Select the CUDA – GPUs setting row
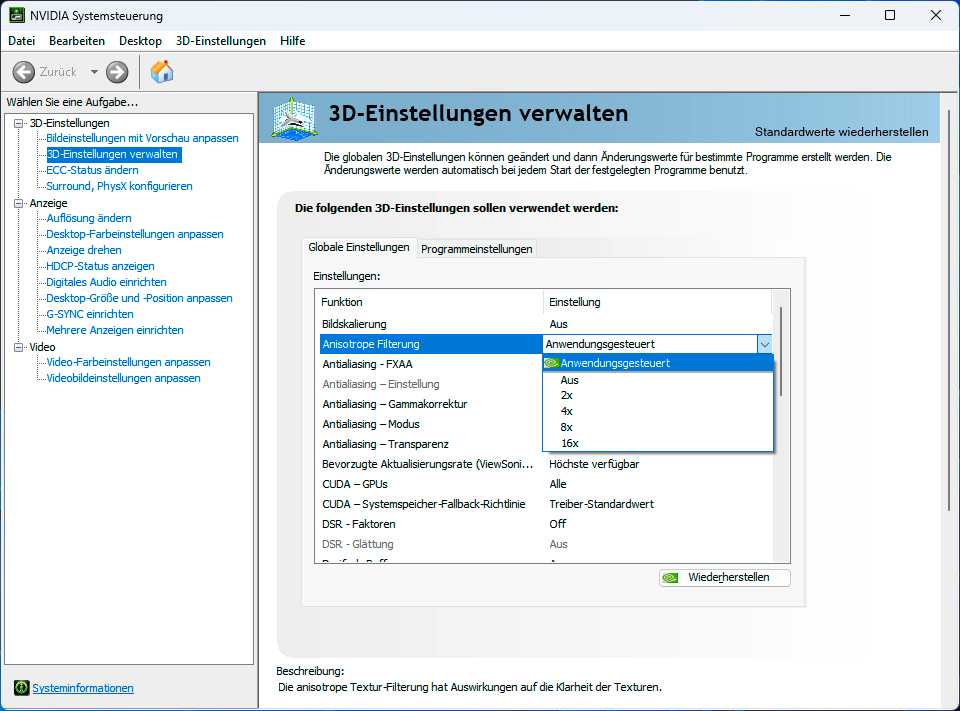This screenshot has width=960, height=711. 545,484
